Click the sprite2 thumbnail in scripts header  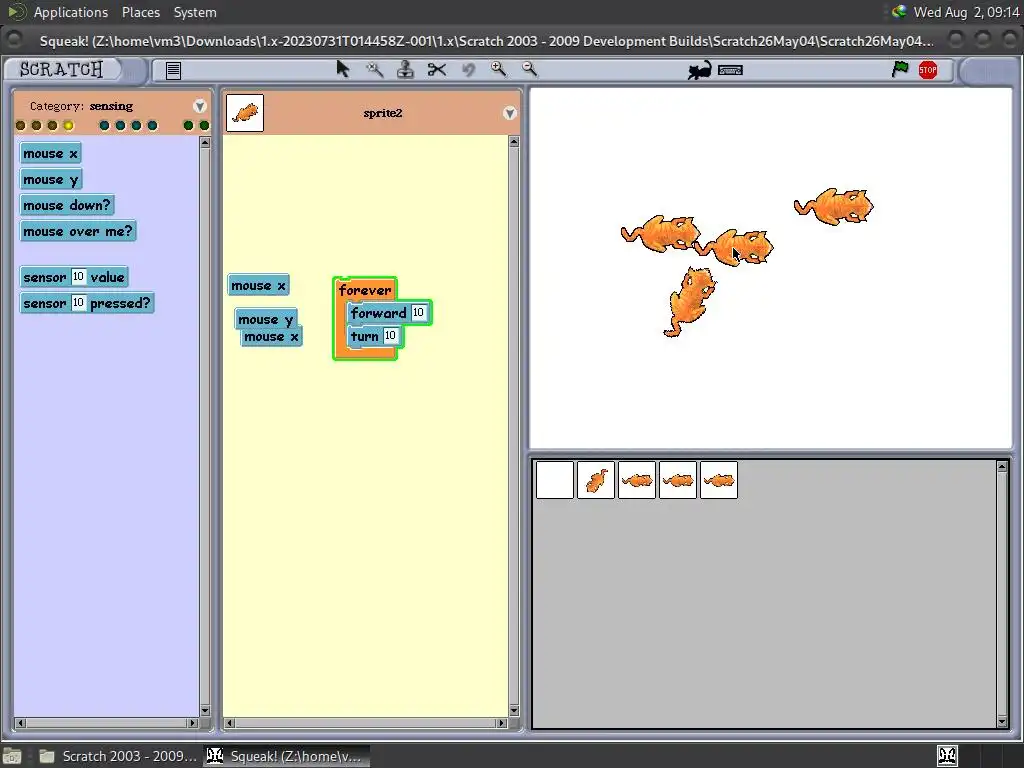click(245, 113)
